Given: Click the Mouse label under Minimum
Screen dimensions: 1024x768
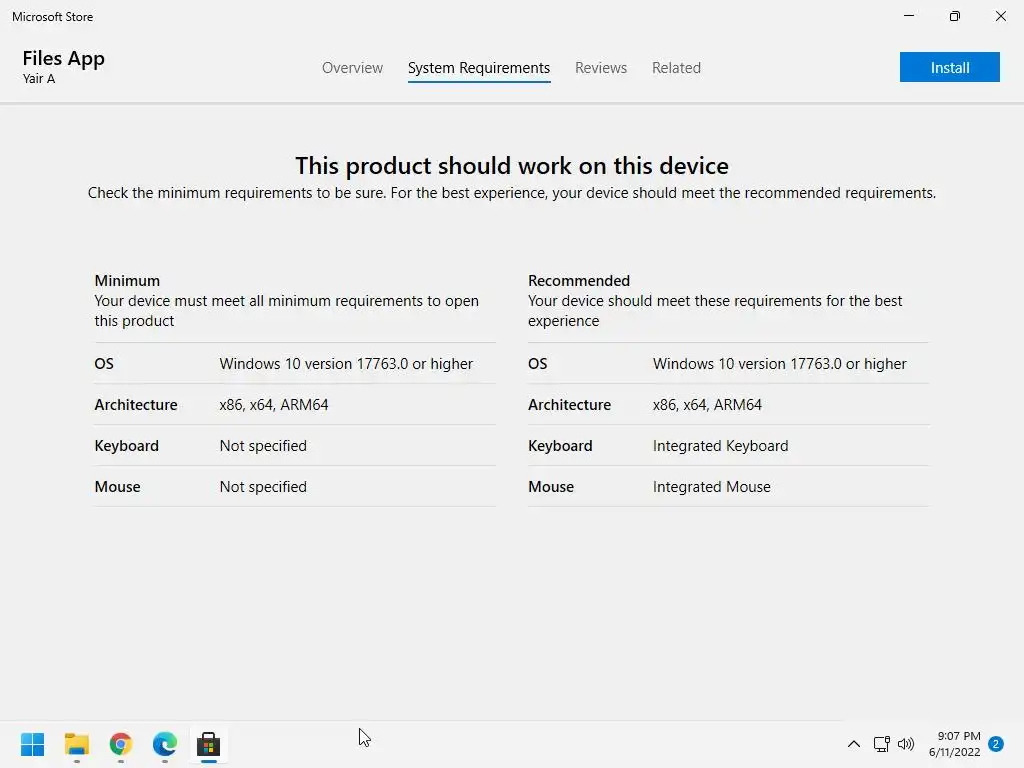Looking at the screenshot, I should (118, 487).
